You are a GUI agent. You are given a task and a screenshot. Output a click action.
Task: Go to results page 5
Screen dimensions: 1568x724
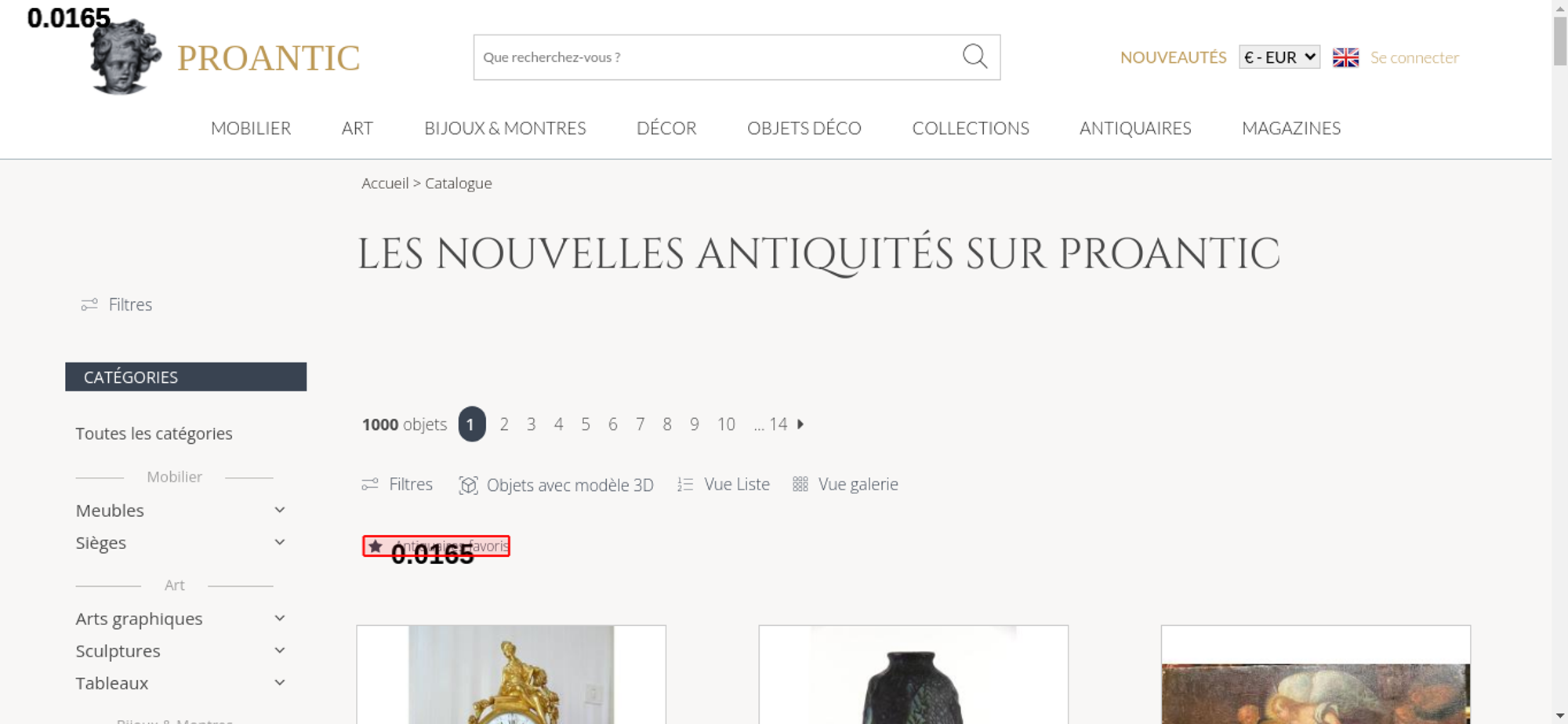click(x=586, y=424)
